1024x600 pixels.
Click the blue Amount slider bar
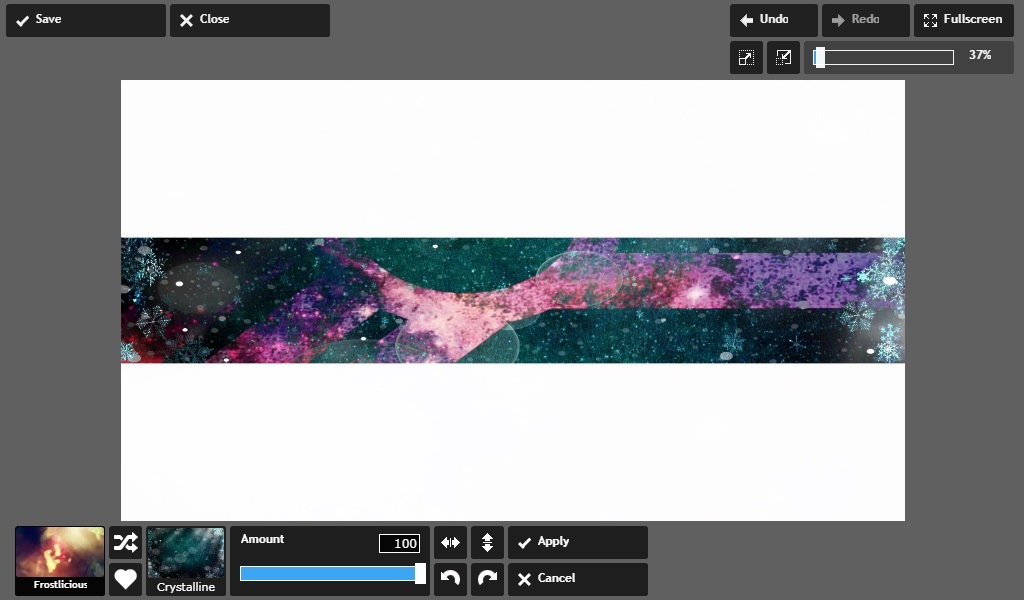click(x=330, y=573)
